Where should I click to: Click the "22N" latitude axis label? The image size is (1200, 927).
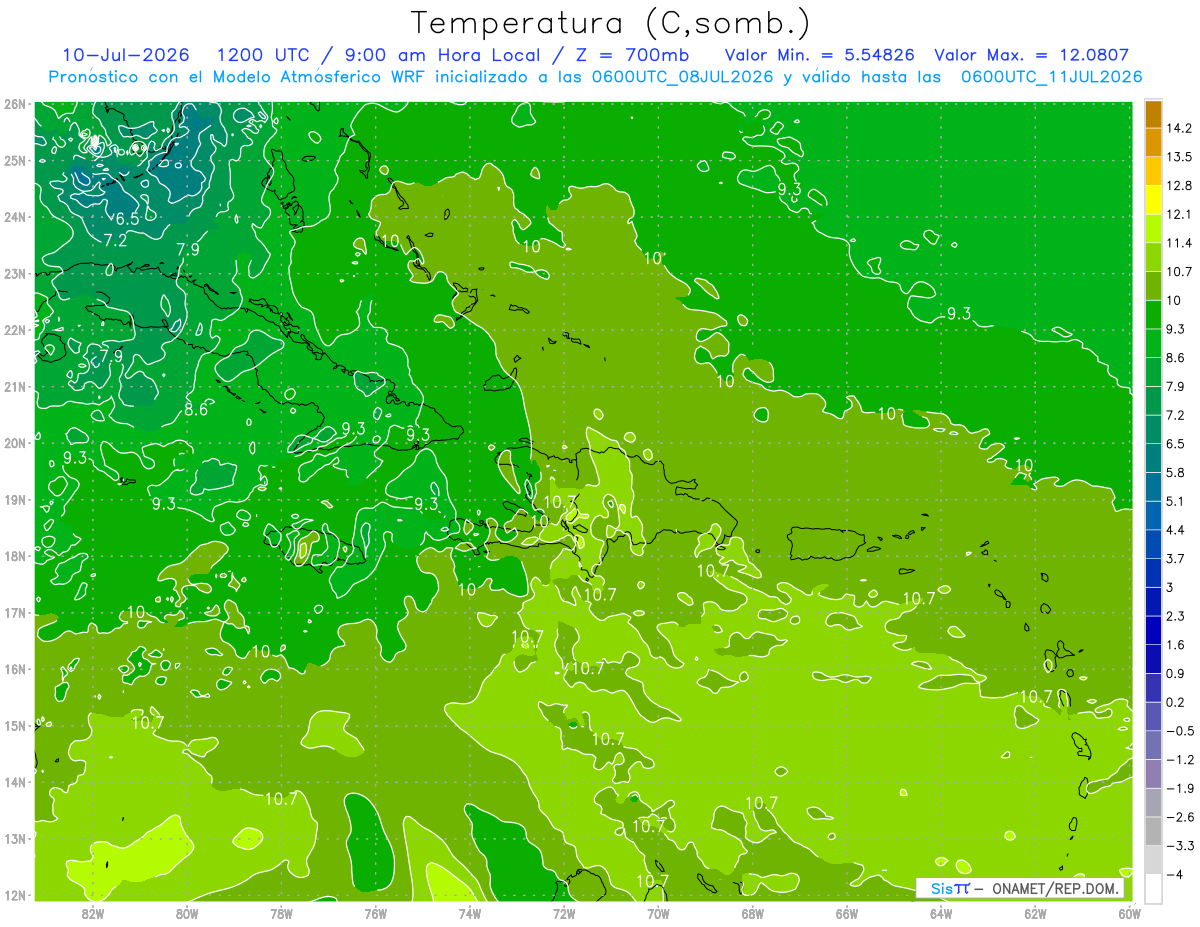click(14, 330)
